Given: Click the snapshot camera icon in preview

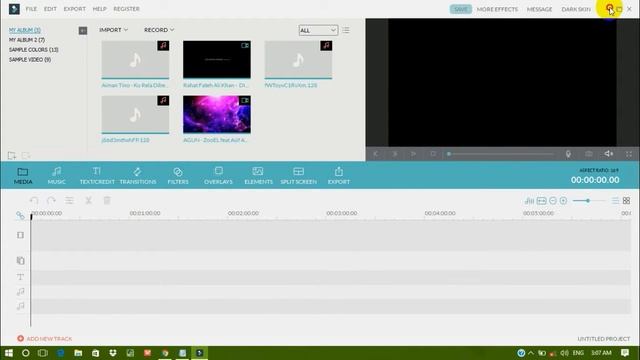Looking at the screenshot, I should click(589, 154).
